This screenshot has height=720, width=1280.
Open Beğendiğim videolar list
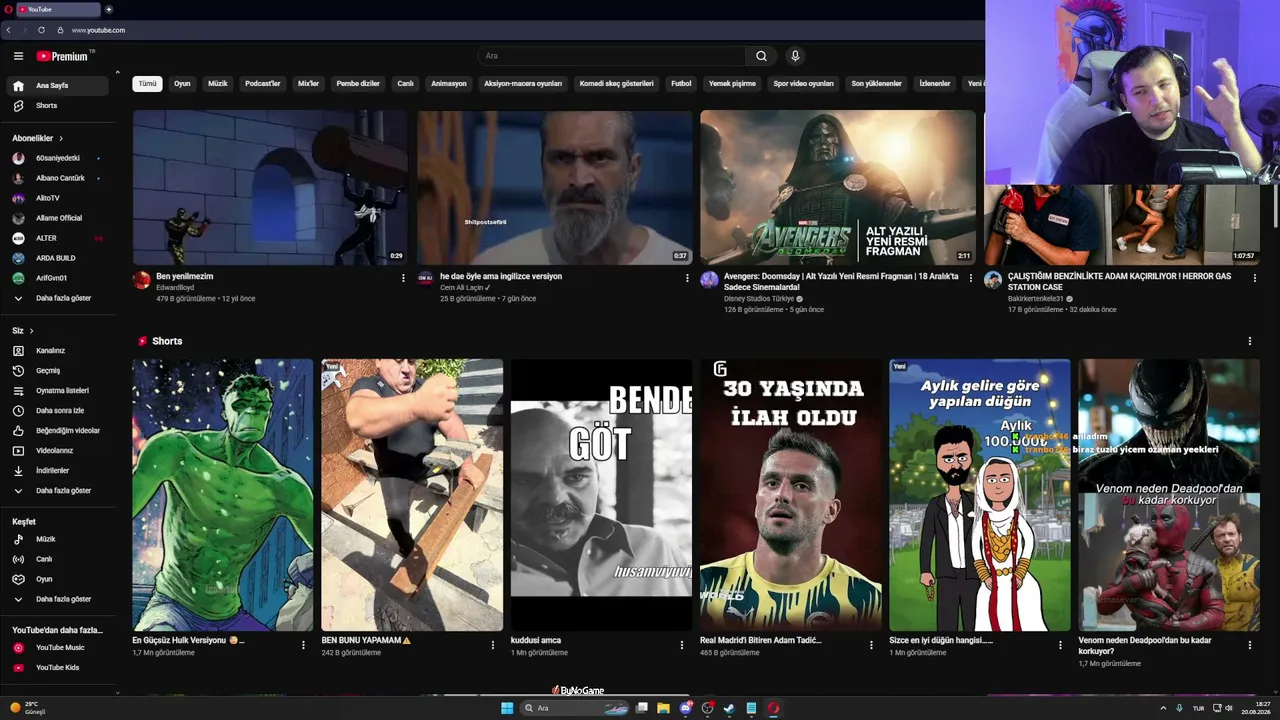pyautogui.click(x=60, y=431)
